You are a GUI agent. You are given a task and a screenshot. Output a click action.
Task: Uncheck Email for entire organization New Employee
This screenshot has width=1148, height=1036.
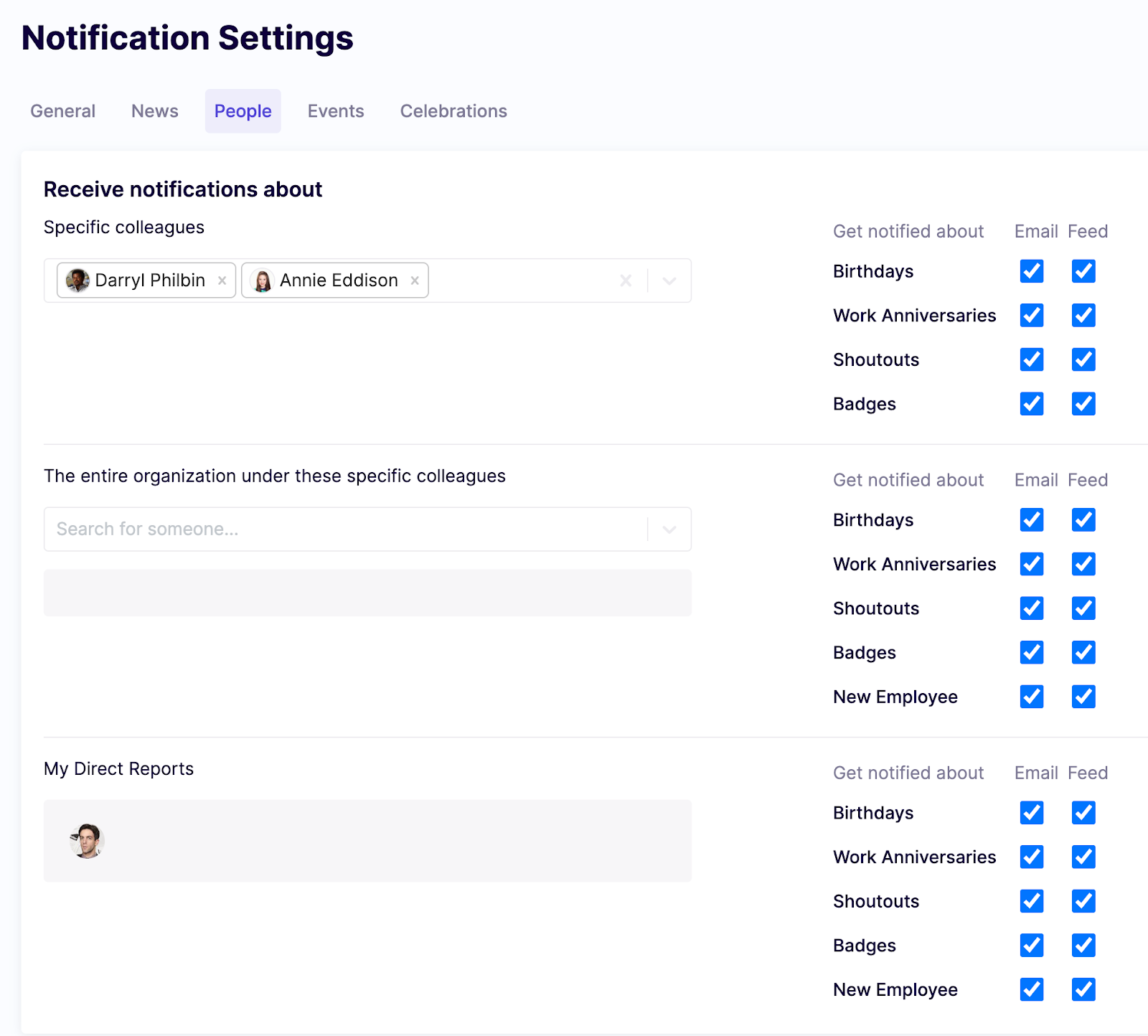click(x=1032, y=697)
